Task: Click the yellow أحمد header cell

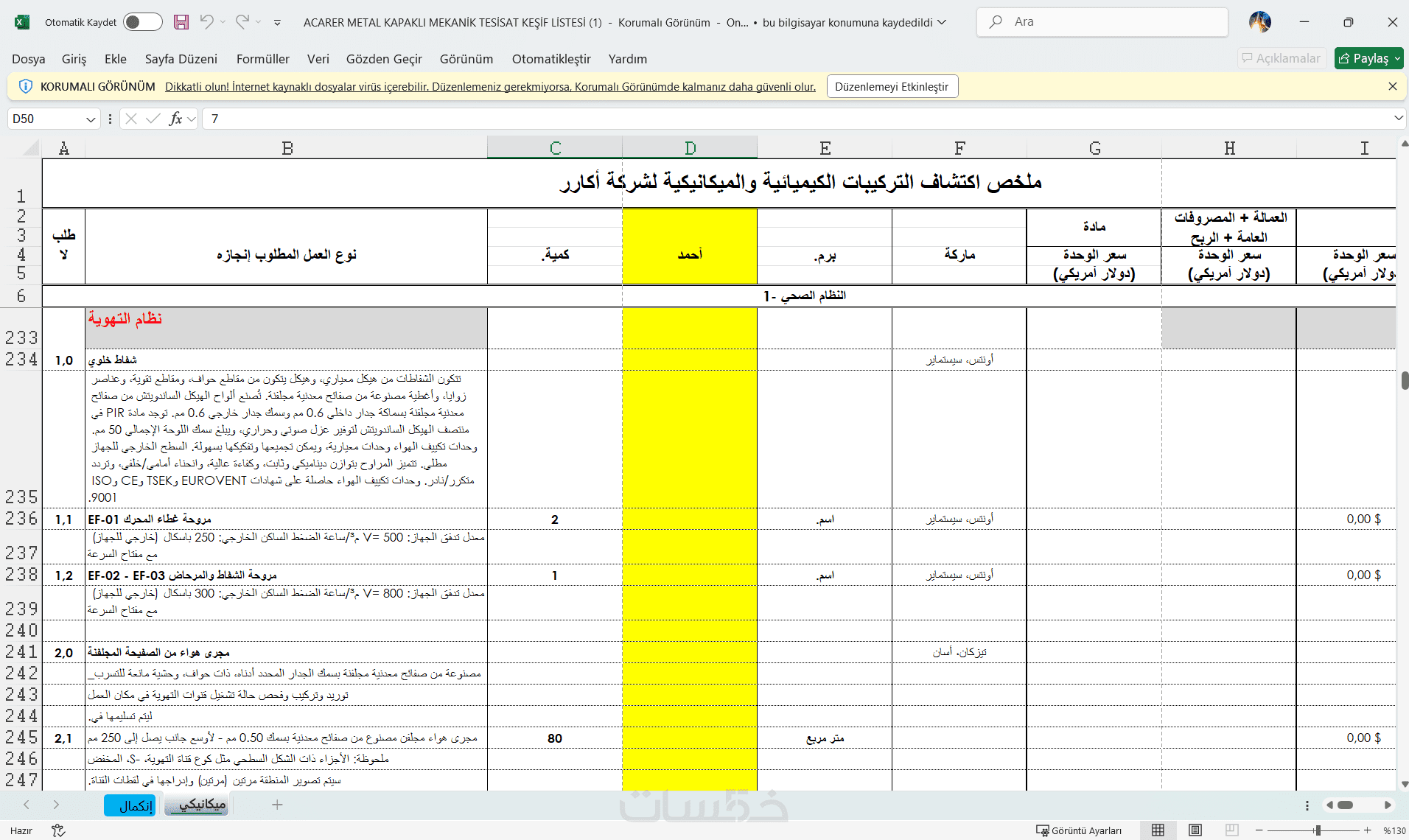Action: 690,247
